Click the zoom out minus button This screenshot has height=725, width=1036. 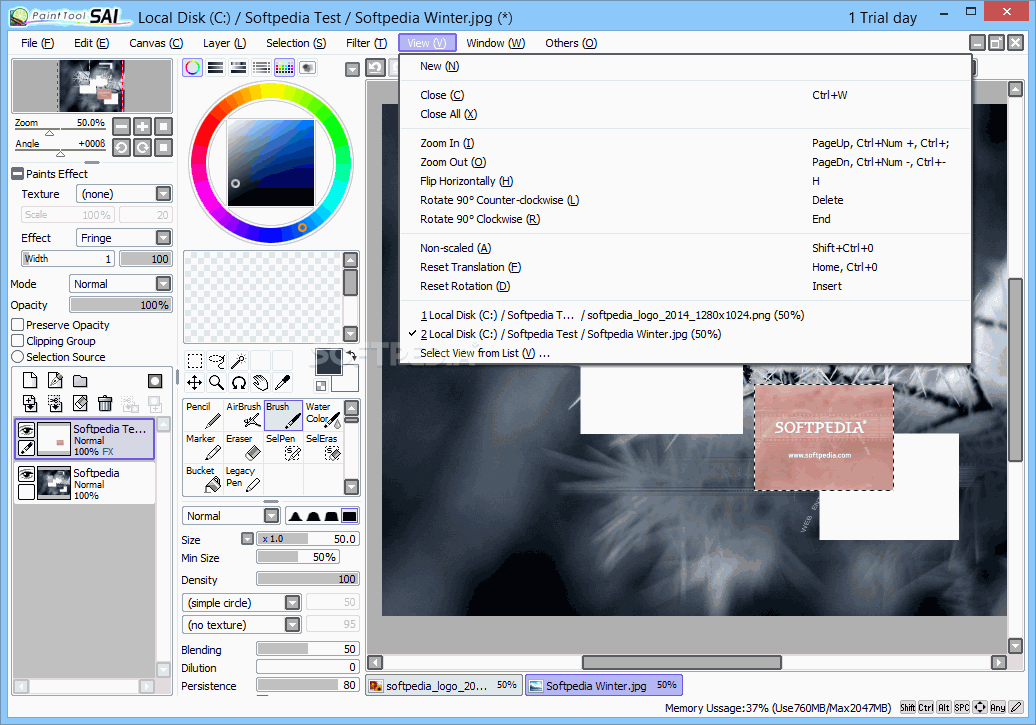coord(122,126)
